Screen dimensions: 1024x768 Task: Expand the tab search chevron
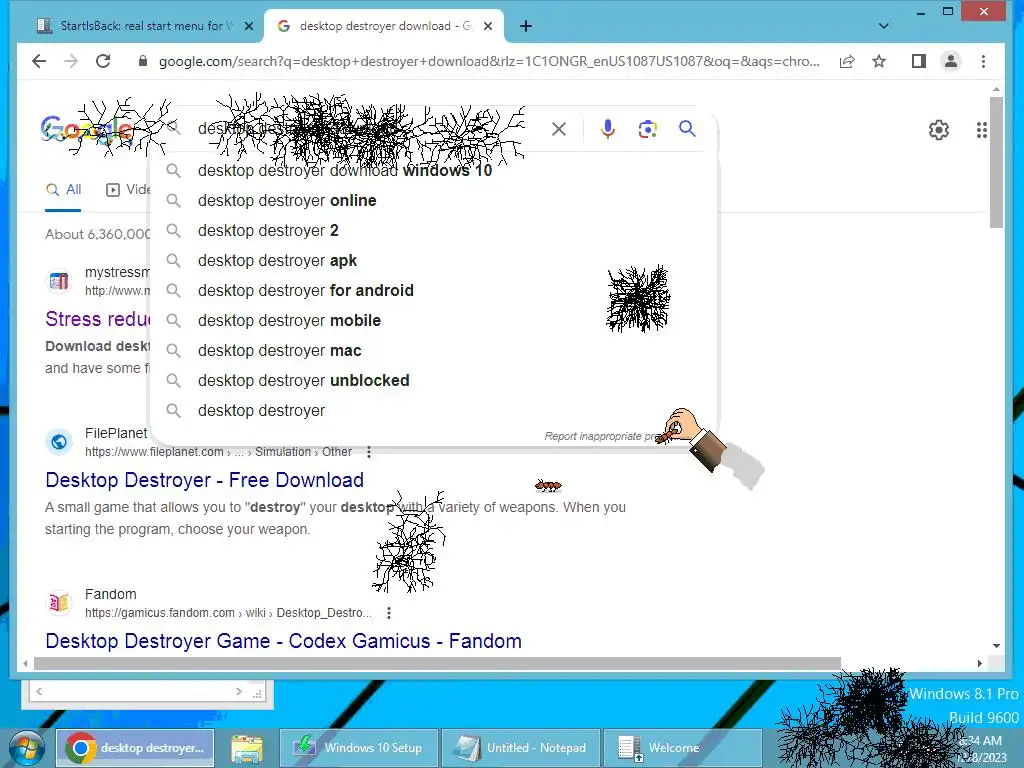[884, 26]
